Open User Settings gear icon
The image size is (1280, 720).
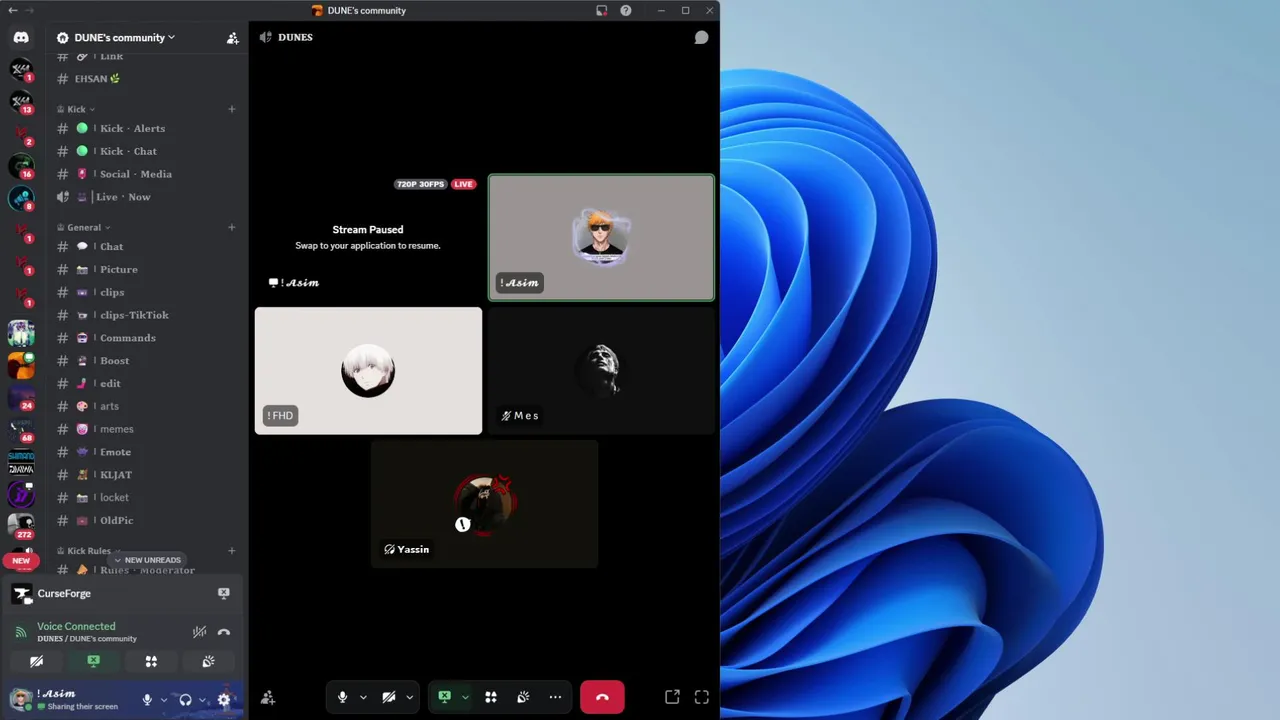(x=224, y=700)
